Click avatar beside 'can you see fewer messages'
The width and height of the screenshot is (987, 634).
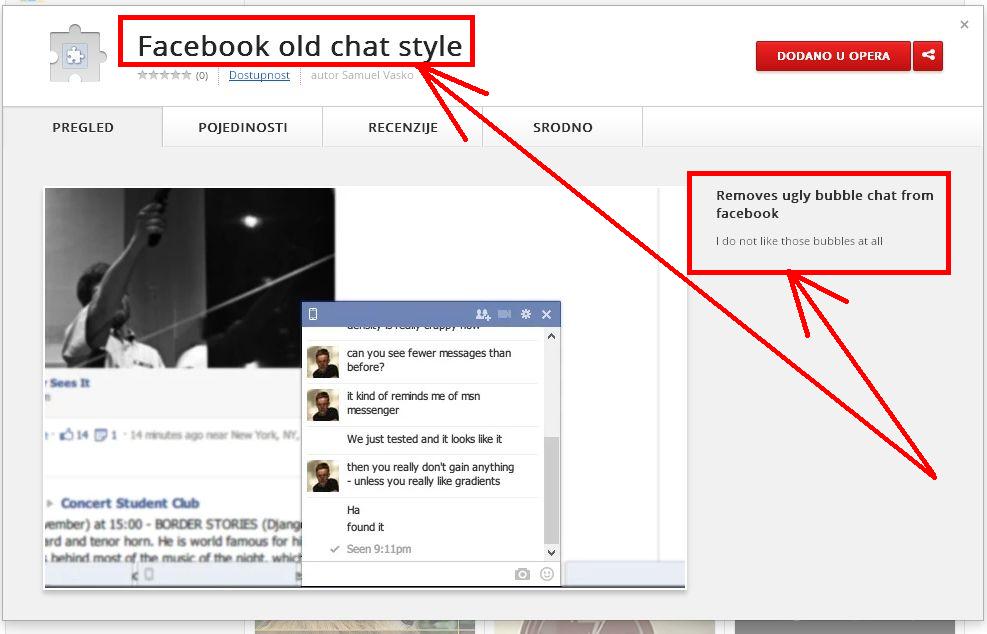click(323, 362)
